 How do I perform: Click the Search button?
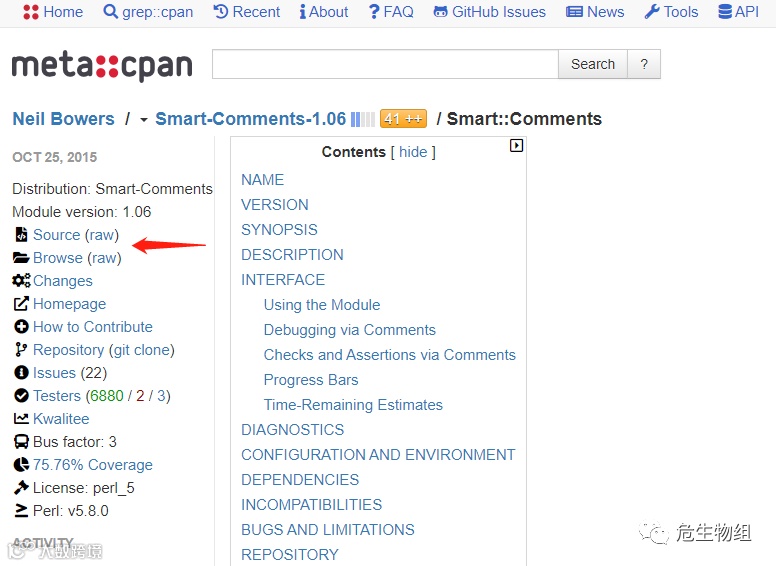[x=593, y=64]
